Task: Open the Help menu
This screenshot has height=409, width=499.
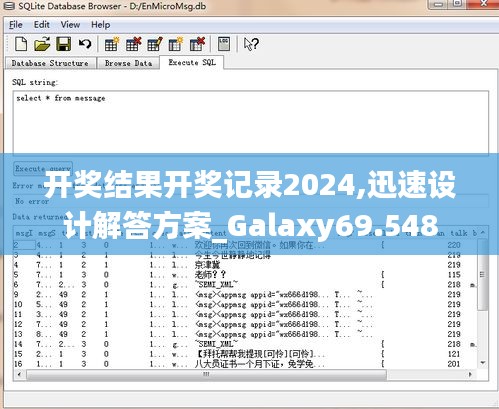Action: point(101,25)
